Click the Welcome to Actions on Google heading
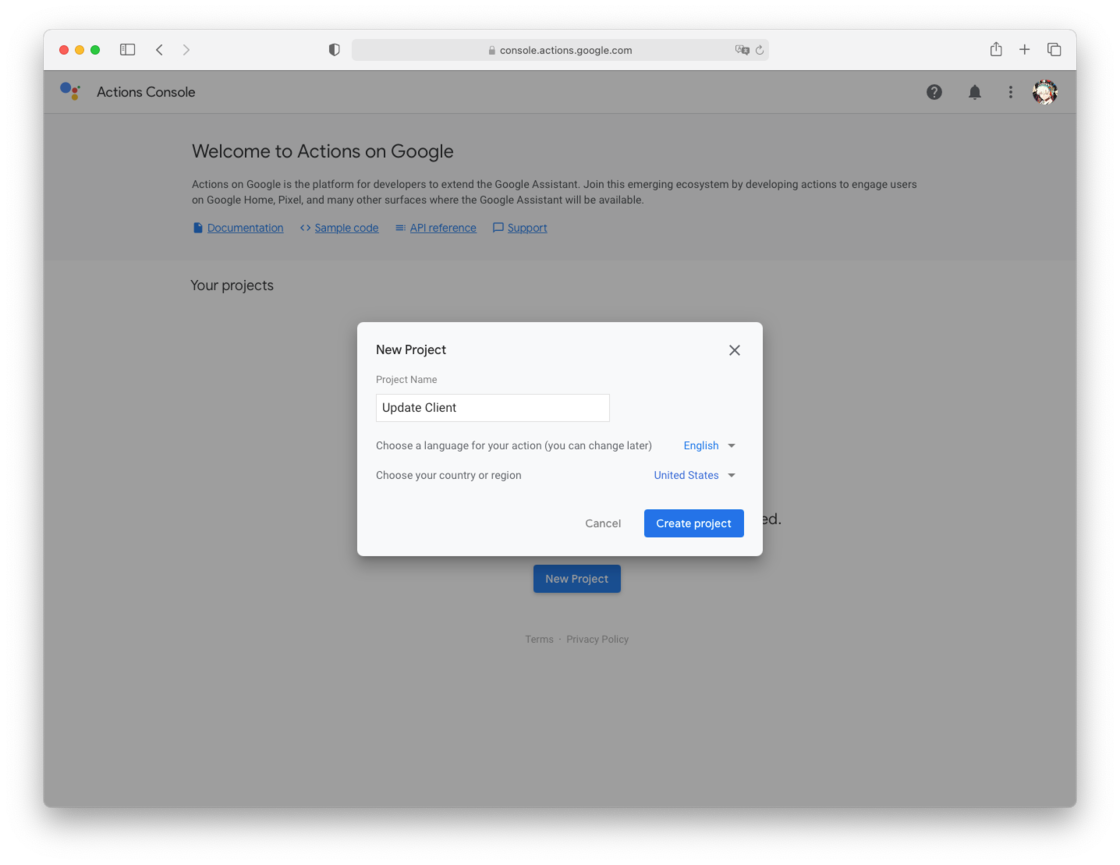Image resolution: width=1120 pixels, height=865 pixels. coord(322,151)
